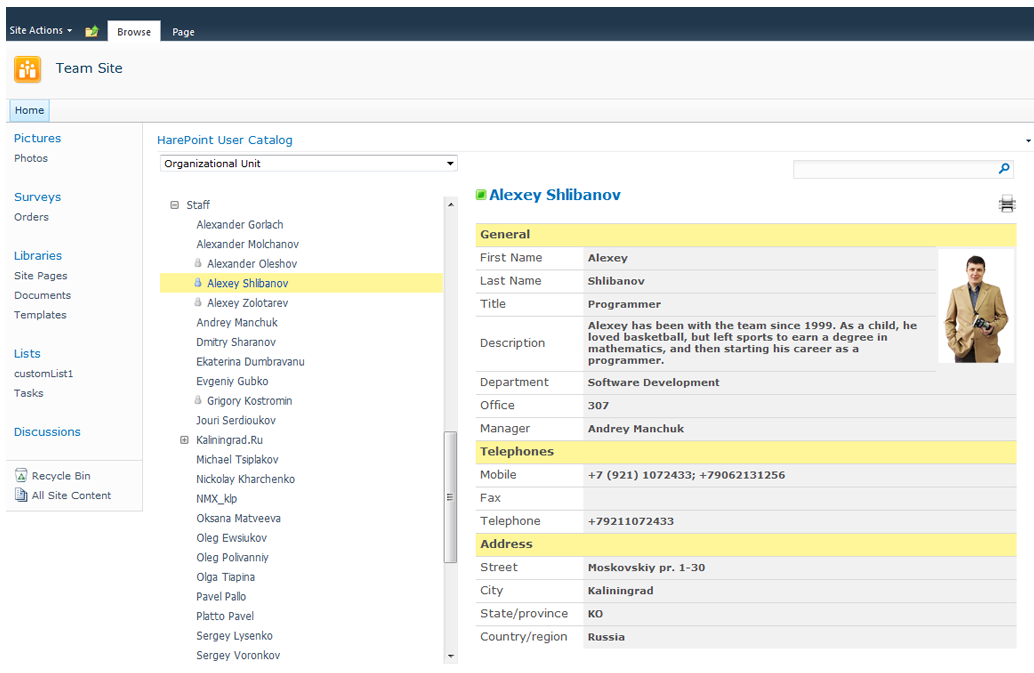Collapse the Staff tree node
The width and height of the screenshot is (1034, 673).
(175, 205)
